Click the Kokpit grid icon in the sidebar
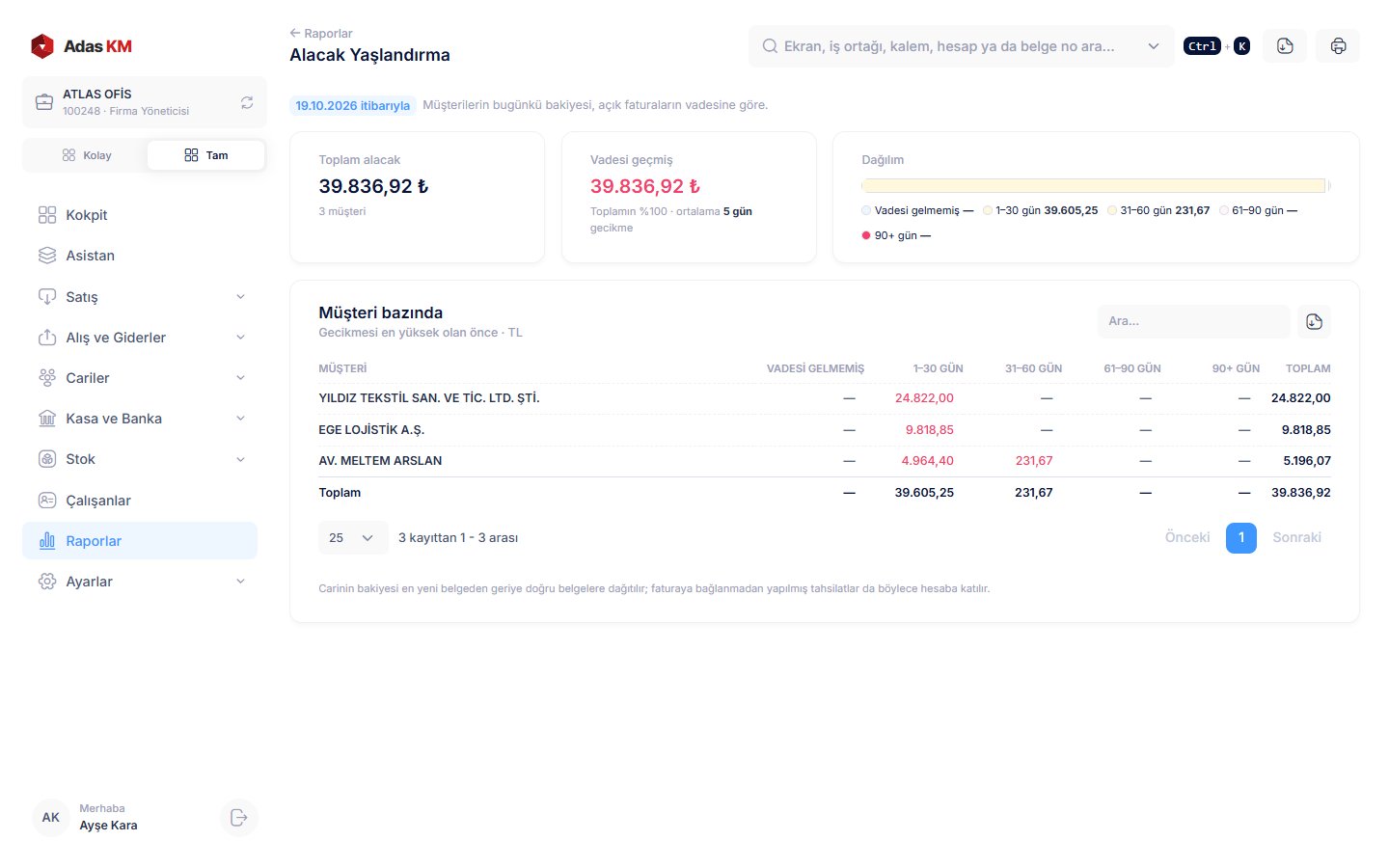The height and width of the screenshot is (868, 1389). pyautogui.click(x=47, y=215)
